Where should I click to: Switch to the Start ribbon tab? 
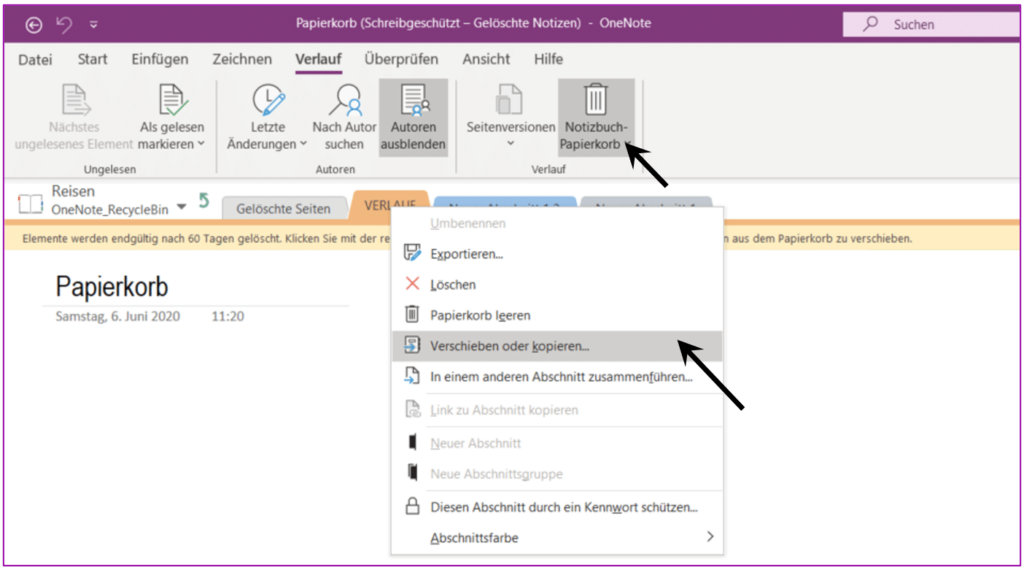click(93, 59)
